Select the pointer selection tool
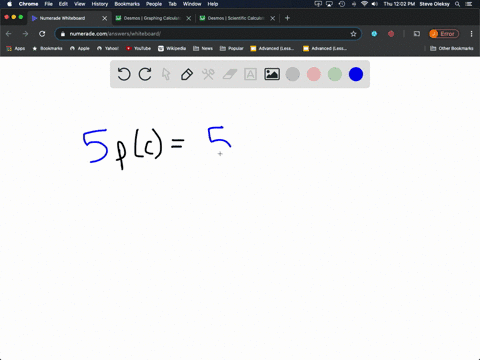480x360 pixels. tap(166, 74)
